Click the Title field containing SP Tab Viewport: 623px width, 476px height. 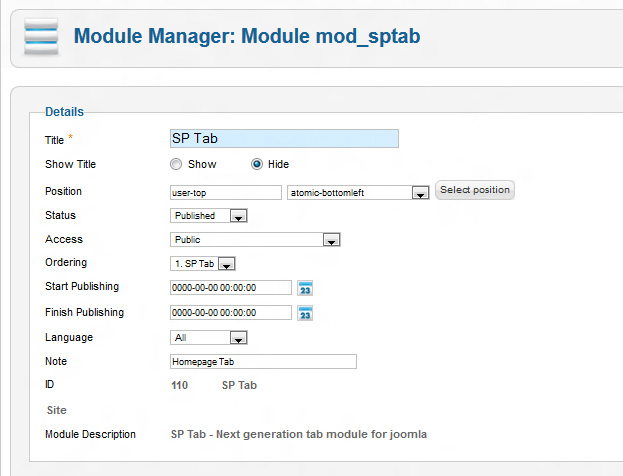(x=284, y=139)
